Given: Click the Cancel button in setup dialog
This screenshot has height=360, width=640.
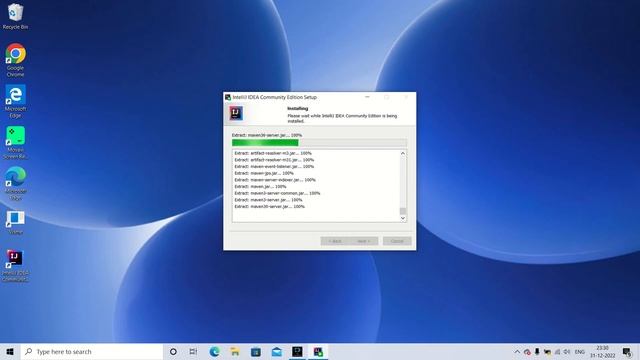Looking at the screenshot, I should click(397, 241).
